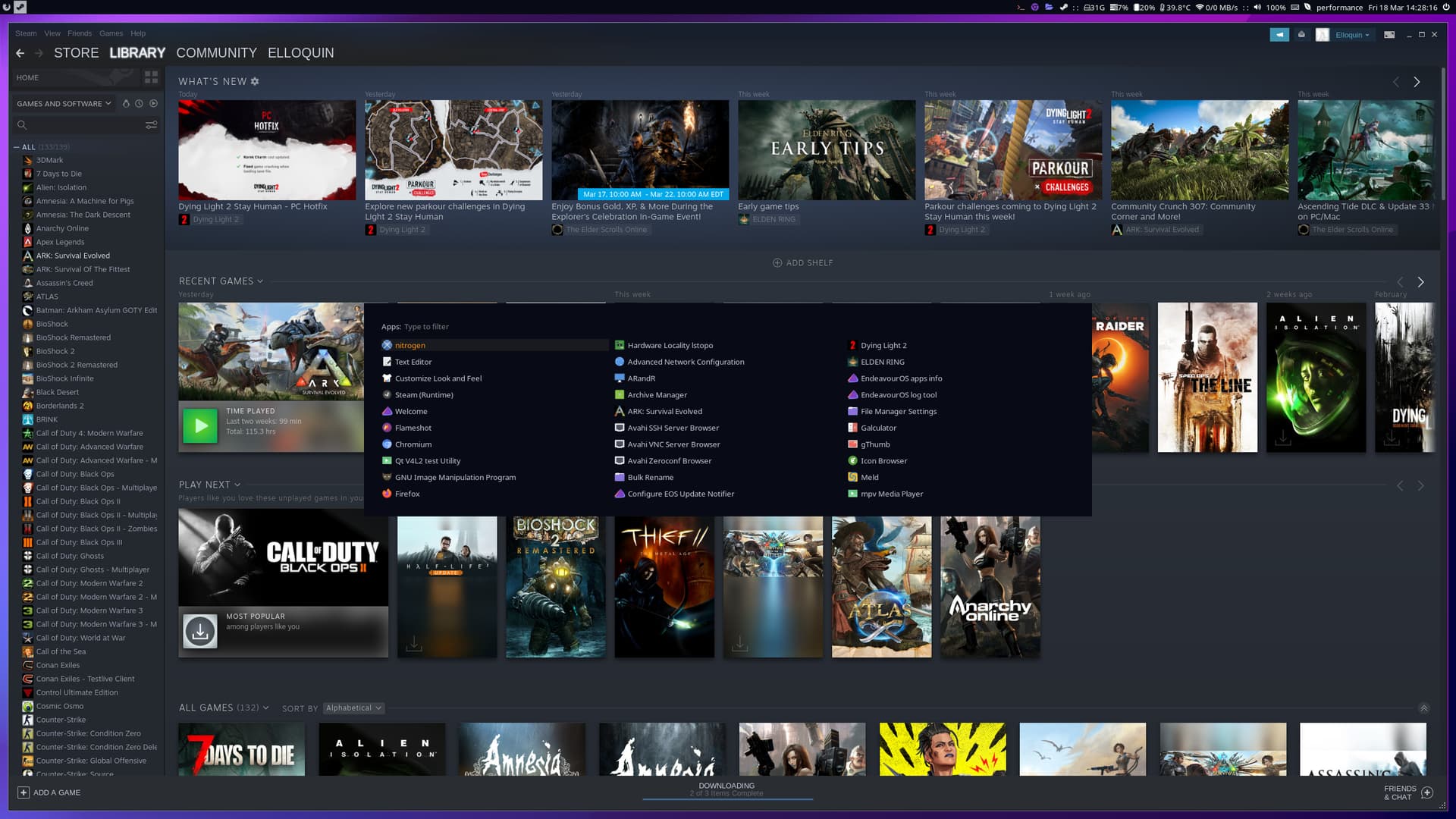
Task: Collapse the ALL games category
Action: click(x=16, y=147)
